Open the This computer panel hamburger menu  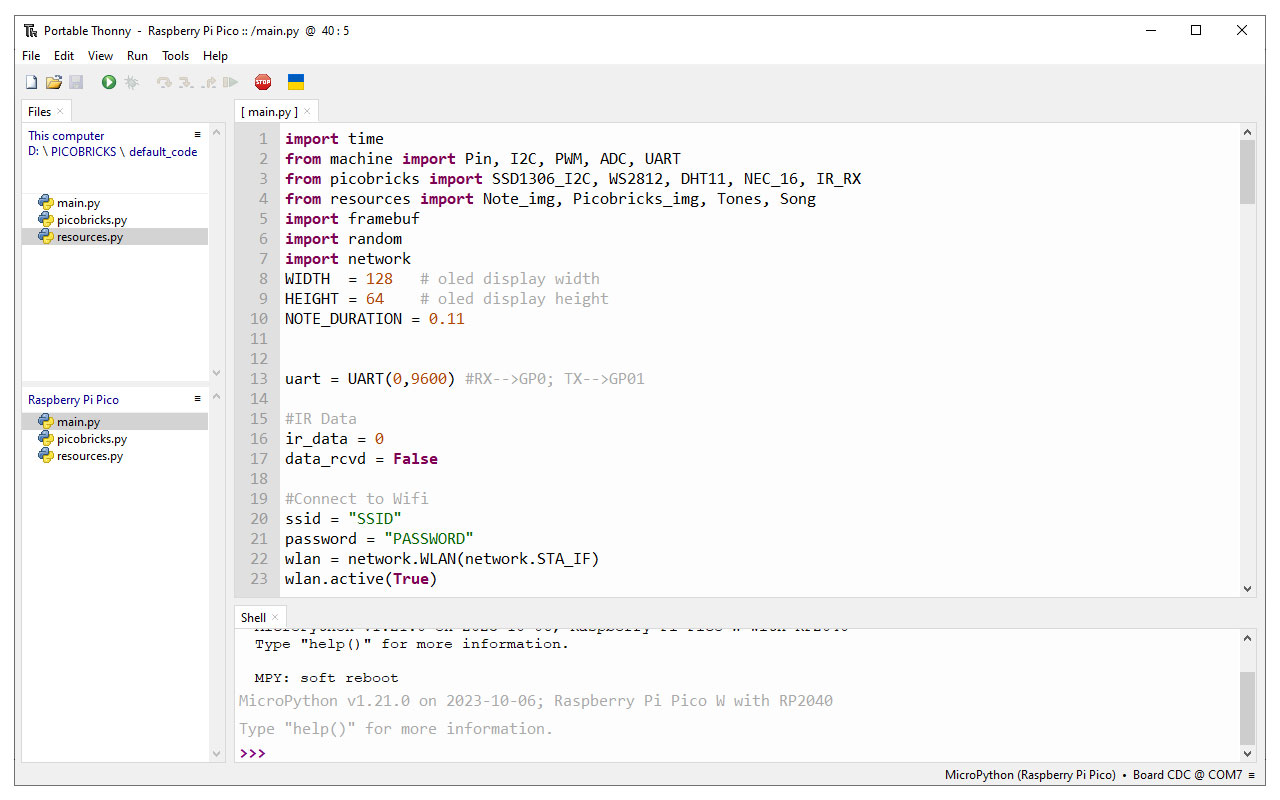coord(198,135)
